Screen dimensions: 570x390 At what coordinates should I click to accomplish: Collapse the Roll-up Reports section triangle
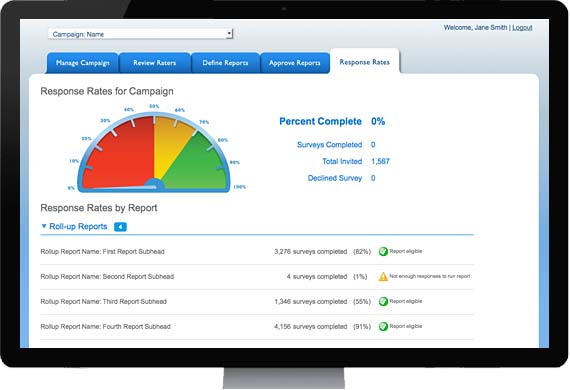(44, 226)
